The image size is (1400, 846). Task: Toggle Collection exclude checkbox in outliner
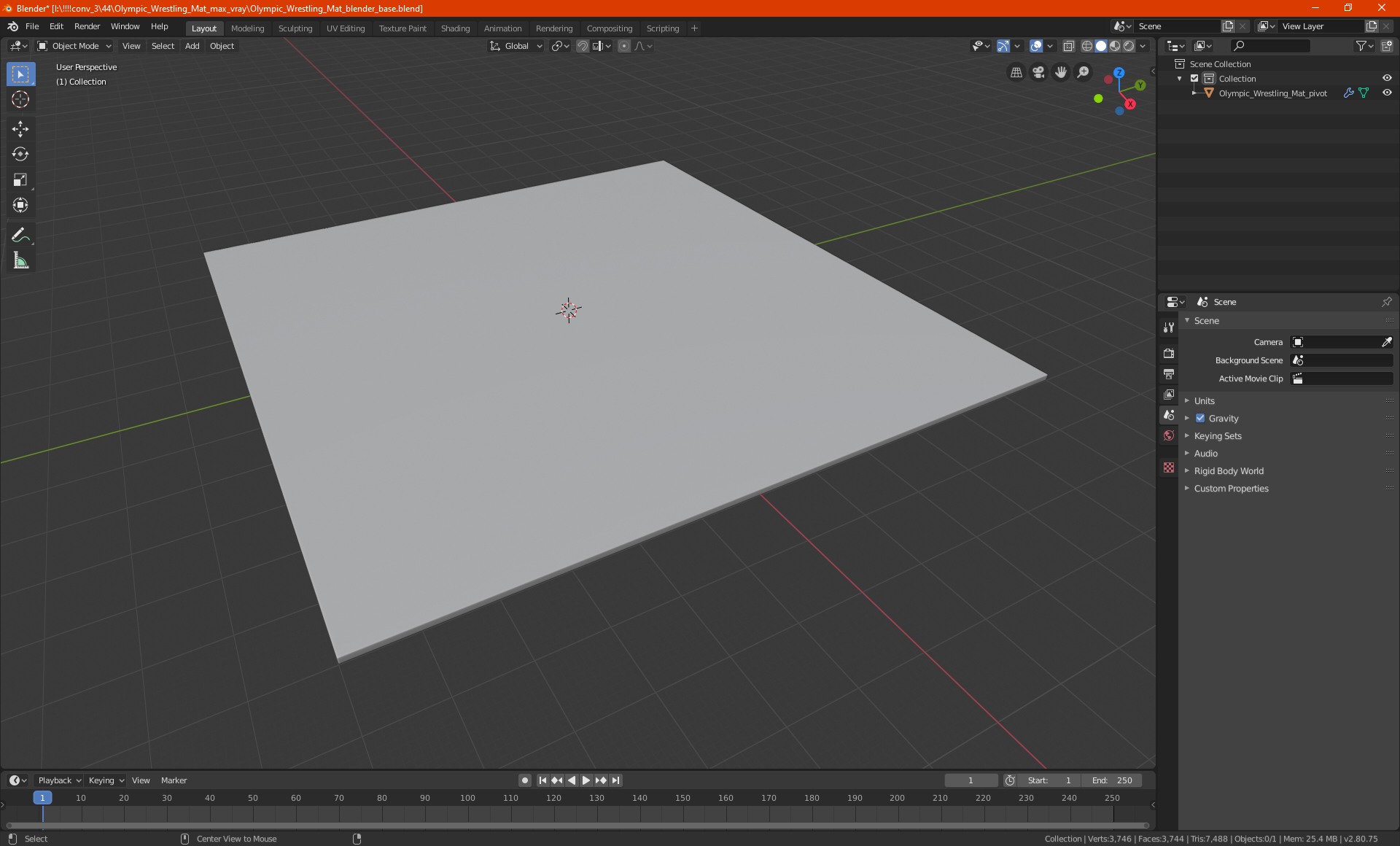1194,79
